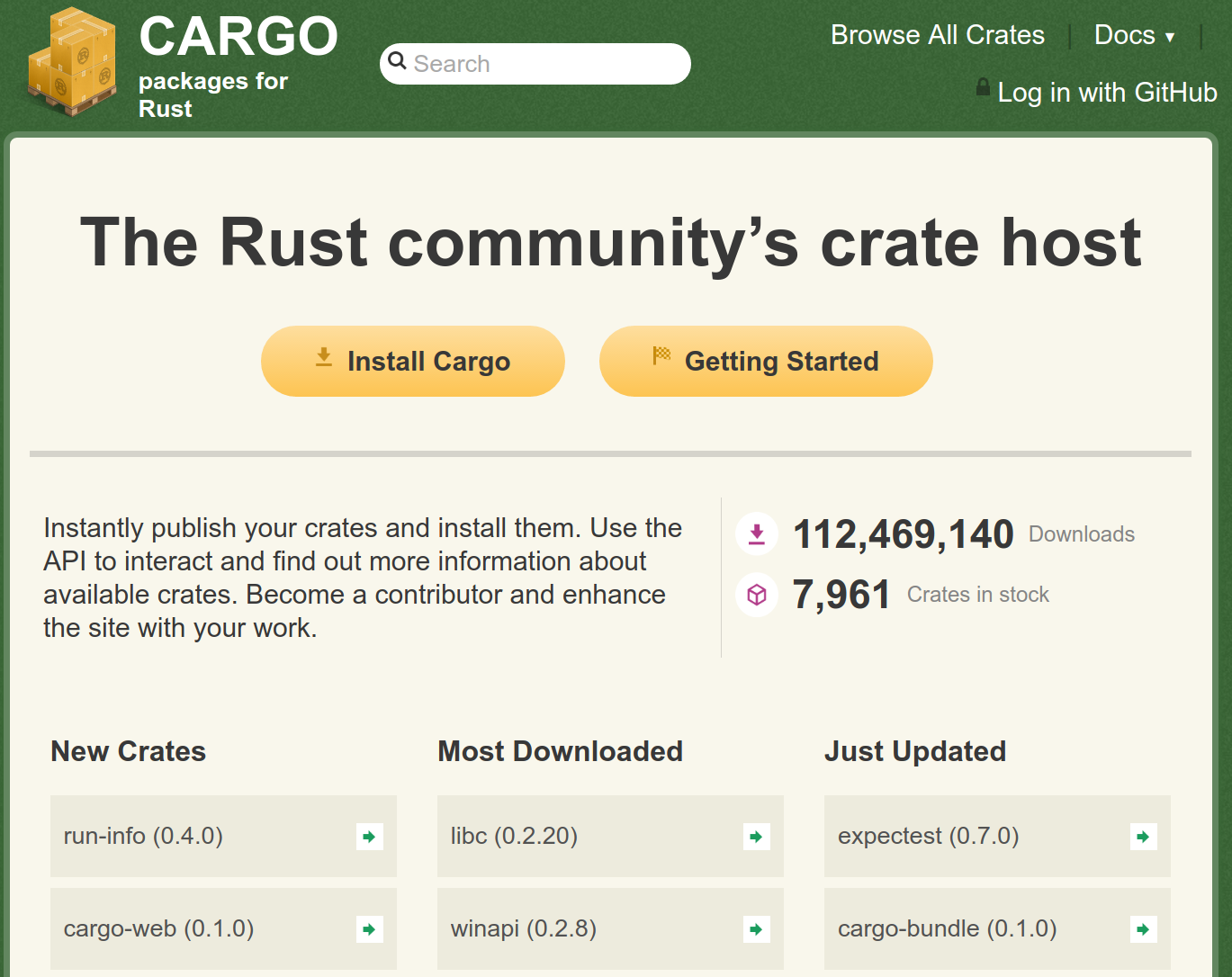Click the download icon on Install Cargo

click(x=324, y=357)
